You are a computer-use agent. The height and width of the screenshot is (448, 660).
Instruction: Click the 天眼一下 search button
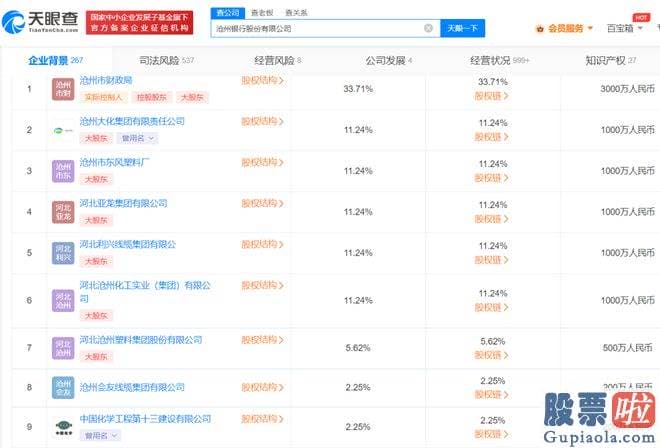tap(462, 28)
